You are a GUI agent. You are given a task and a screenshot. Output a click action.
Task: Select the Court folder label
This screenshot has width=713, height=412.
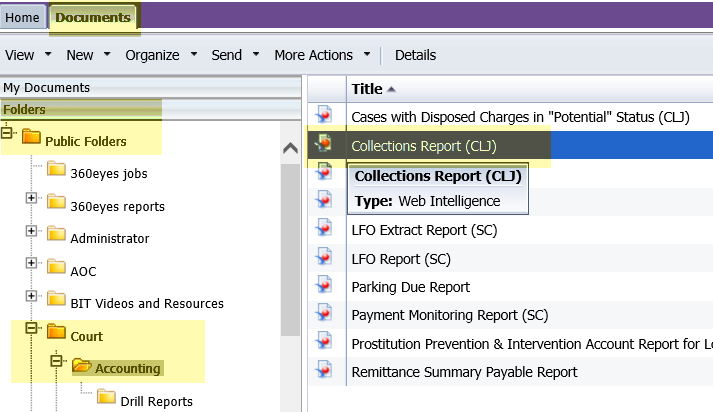[86, 337]
